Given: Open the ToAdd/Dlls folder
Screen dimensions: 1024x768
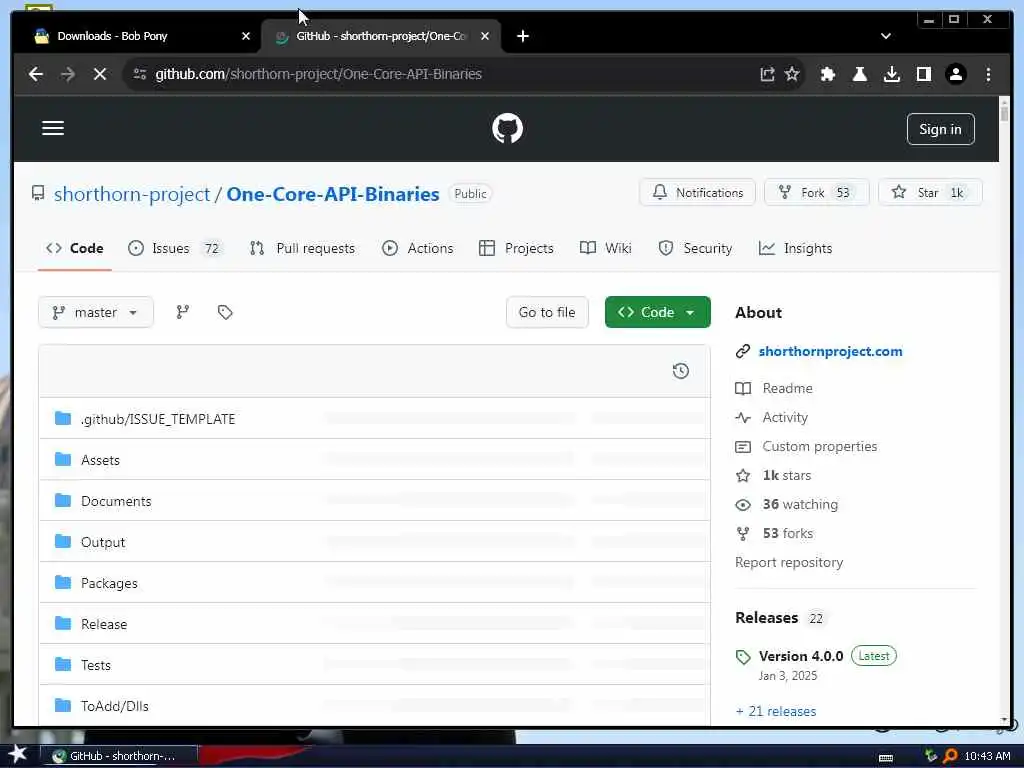Looking at the screenshot, I should (115, 707).
